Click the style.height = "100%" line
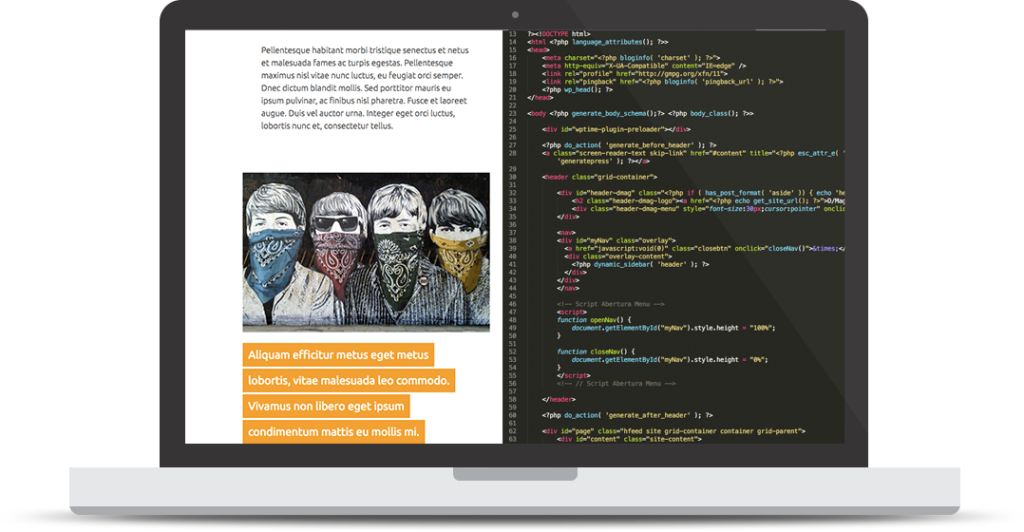 pyautogui.click(x=673, y=328)
